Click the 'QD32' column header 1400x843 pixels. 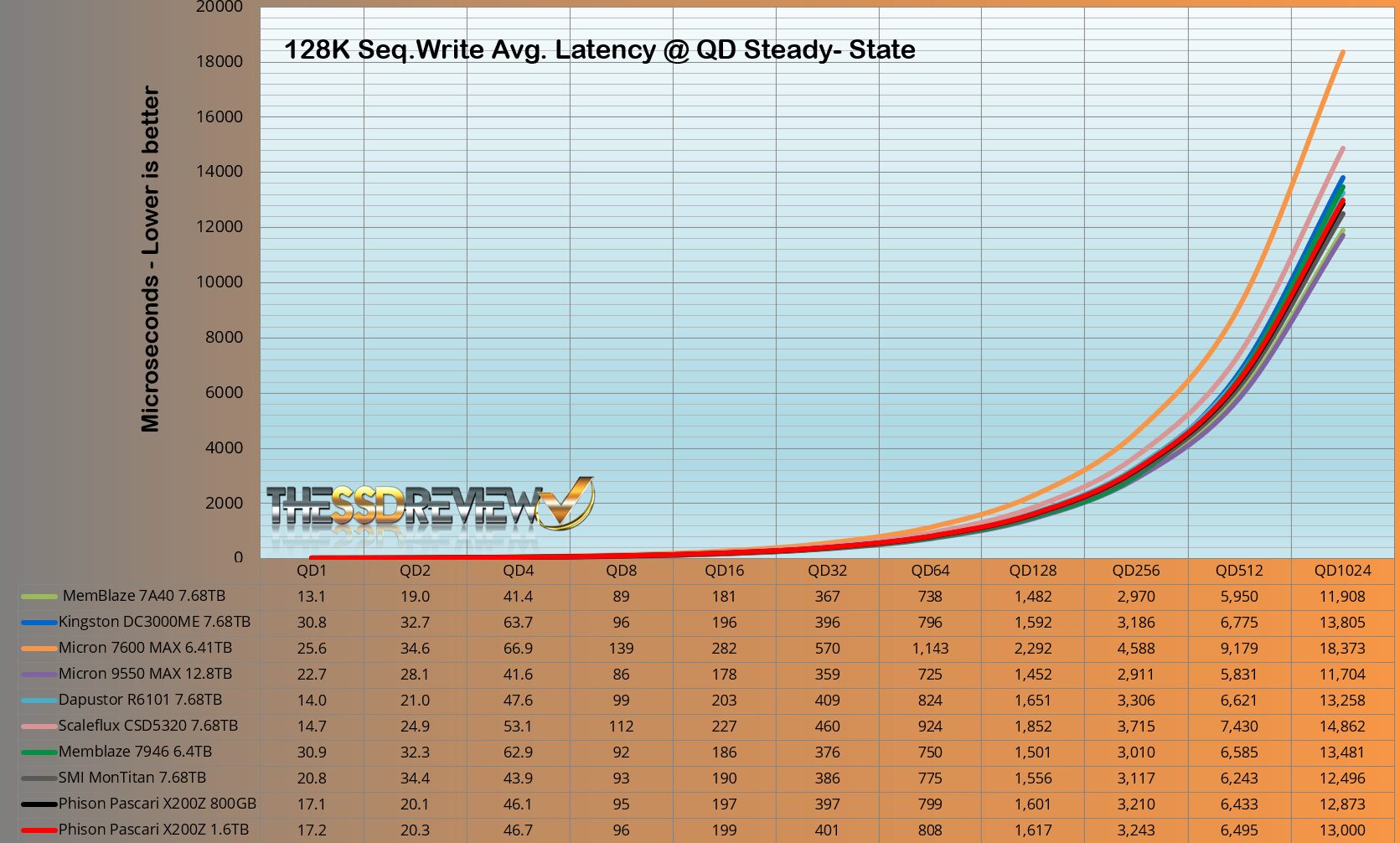[827, 571]
